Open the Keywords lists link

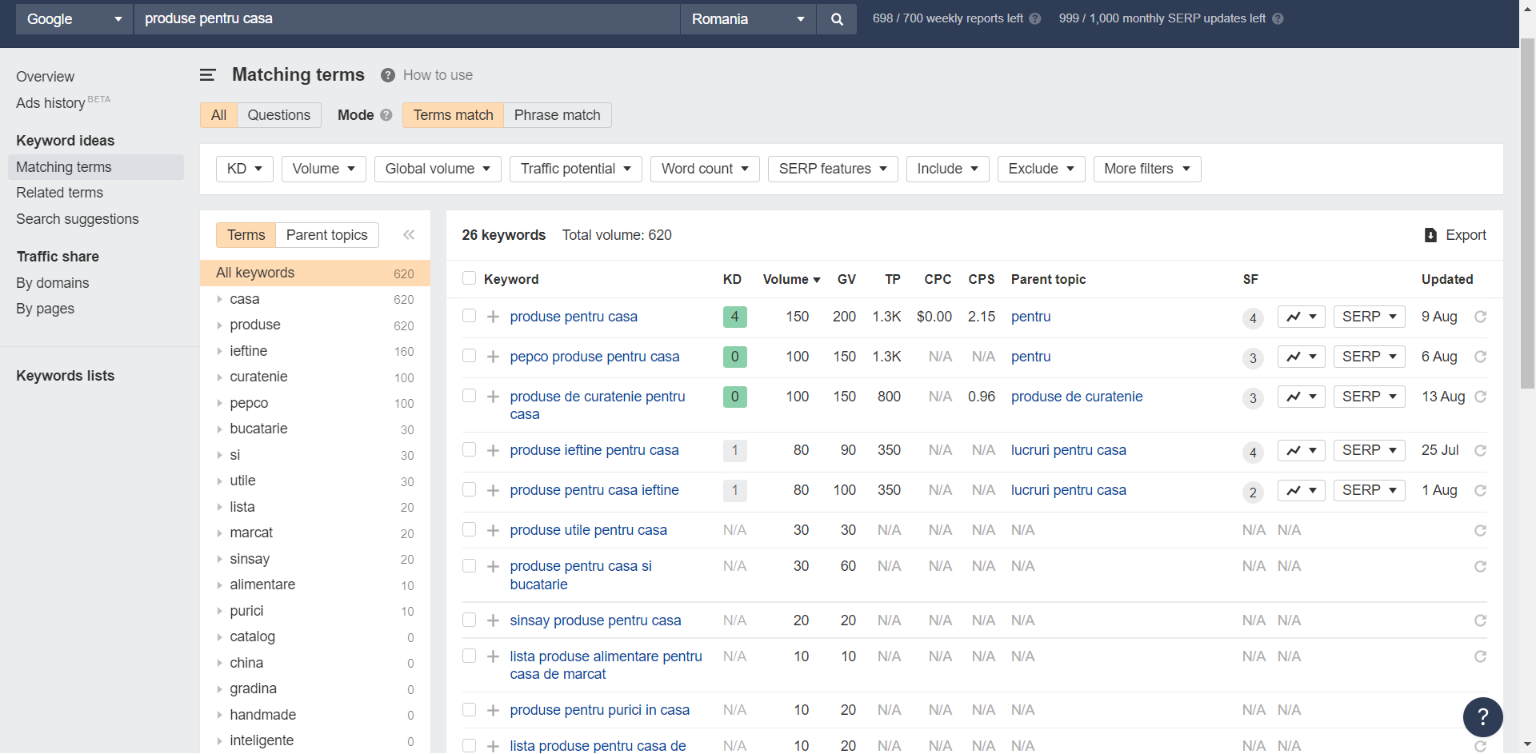tap(65, 376)
